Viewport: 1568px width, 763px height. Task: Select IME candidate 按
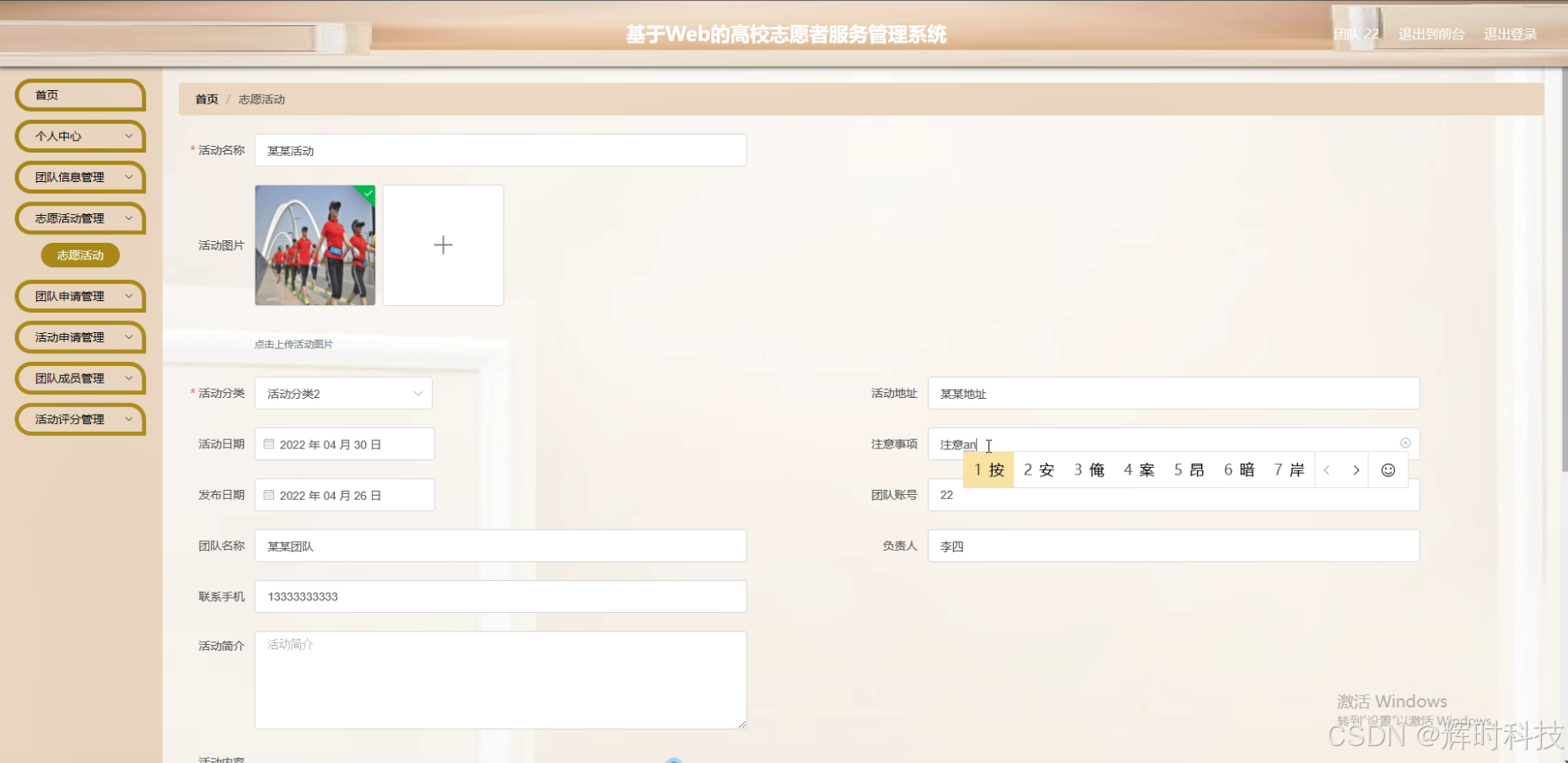988,470
